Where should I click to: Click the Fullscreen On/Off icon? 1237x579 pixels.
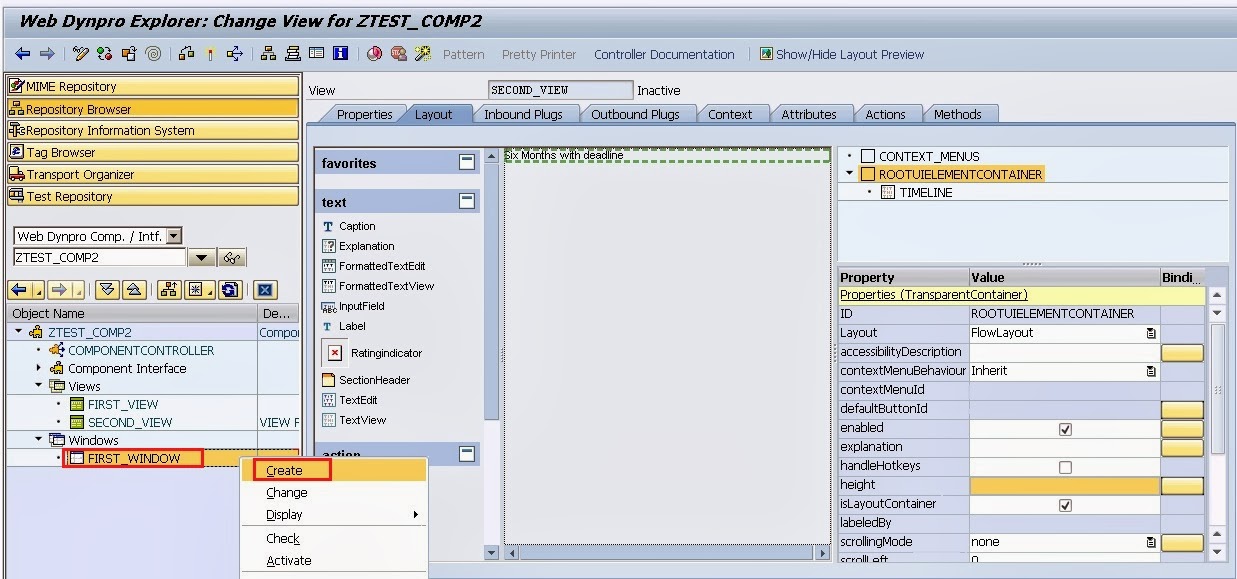tap(316, 54)
